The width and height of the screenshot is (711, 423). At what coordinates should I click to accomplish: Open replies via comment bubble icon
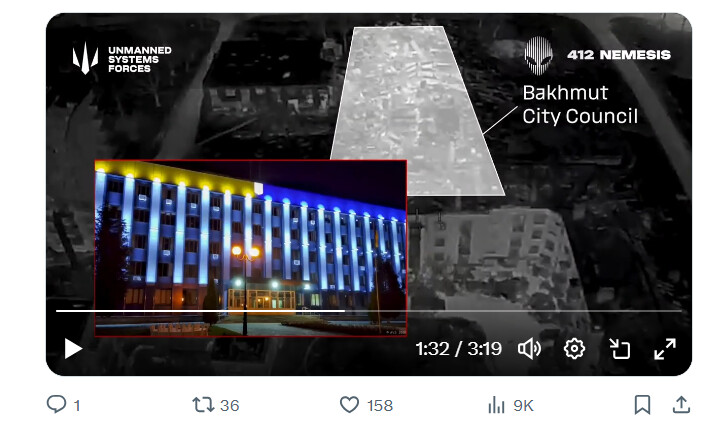click(x=57, y=404)
